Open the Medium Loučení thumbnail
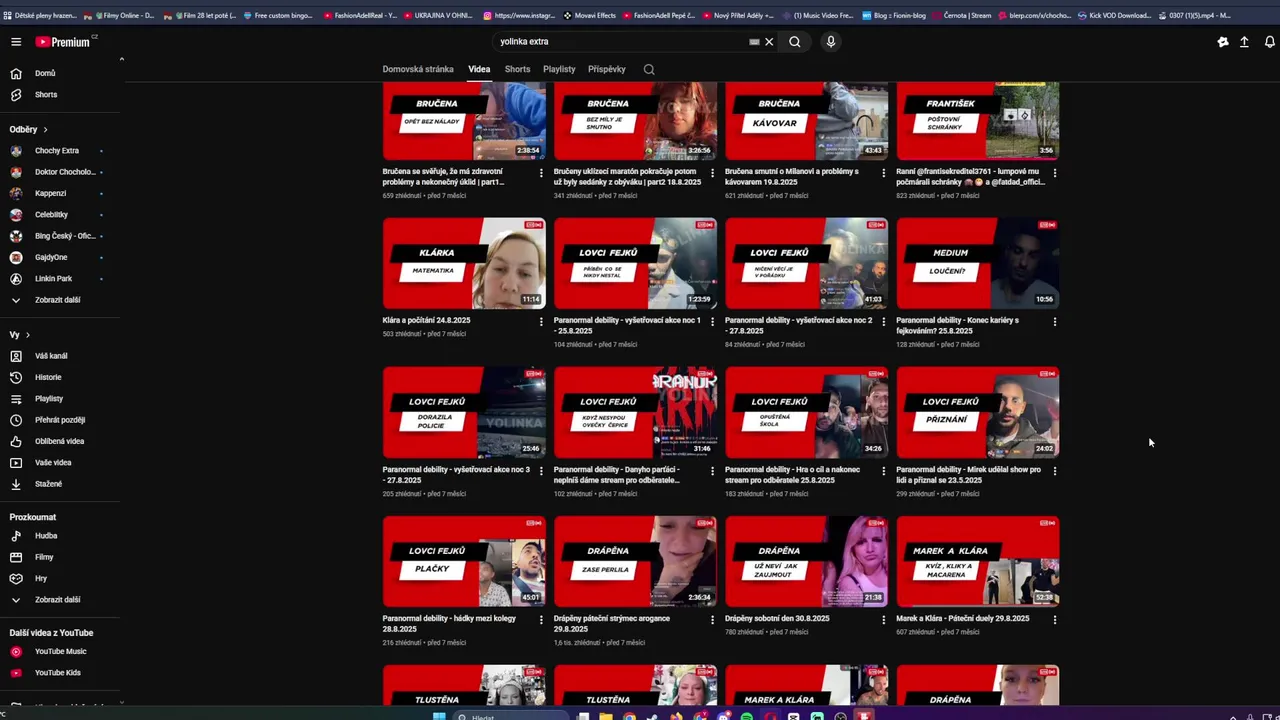This screenshot has height=720, width=1280. 978,263
